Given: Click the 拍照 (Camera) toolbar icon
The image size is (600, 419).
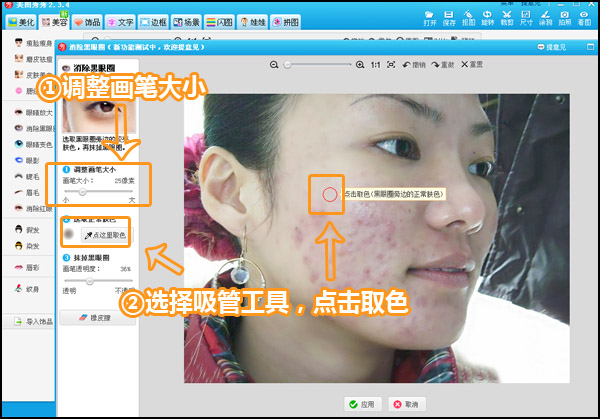Looking at the screenshot, I should tap(565, 18).
